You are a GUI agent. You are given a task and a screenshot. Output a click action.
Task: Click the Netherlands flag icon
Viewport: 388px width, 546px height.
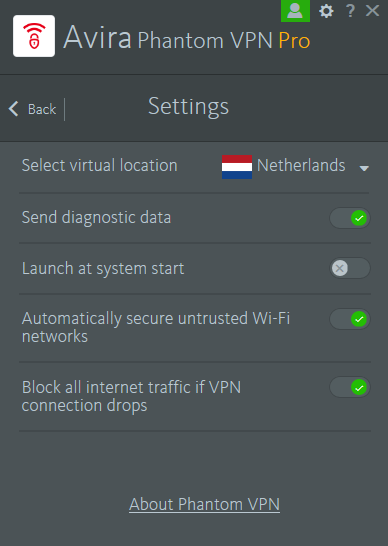click(237, 167)
